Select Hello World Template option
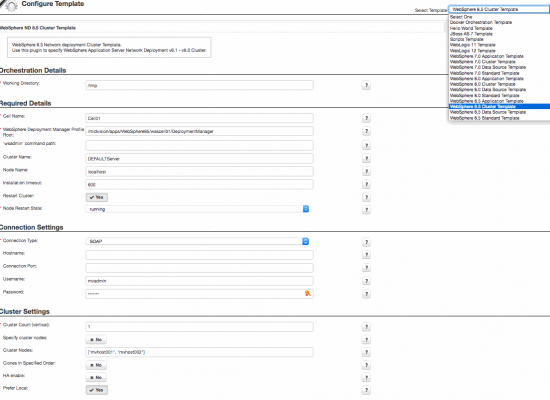550x400 pixels. [x=499, y=28]
